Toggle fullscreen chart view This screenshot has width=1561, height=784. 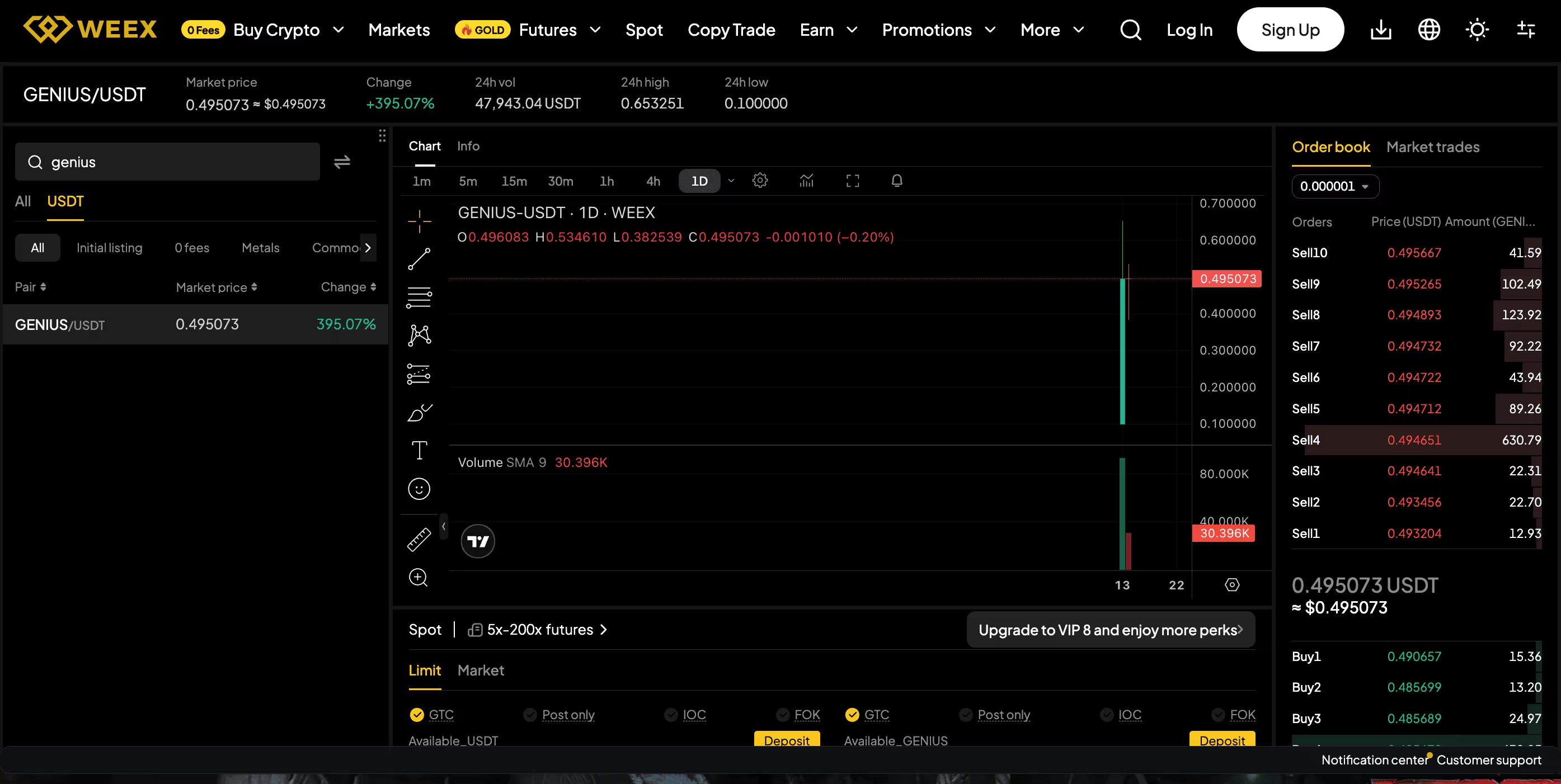853,181
